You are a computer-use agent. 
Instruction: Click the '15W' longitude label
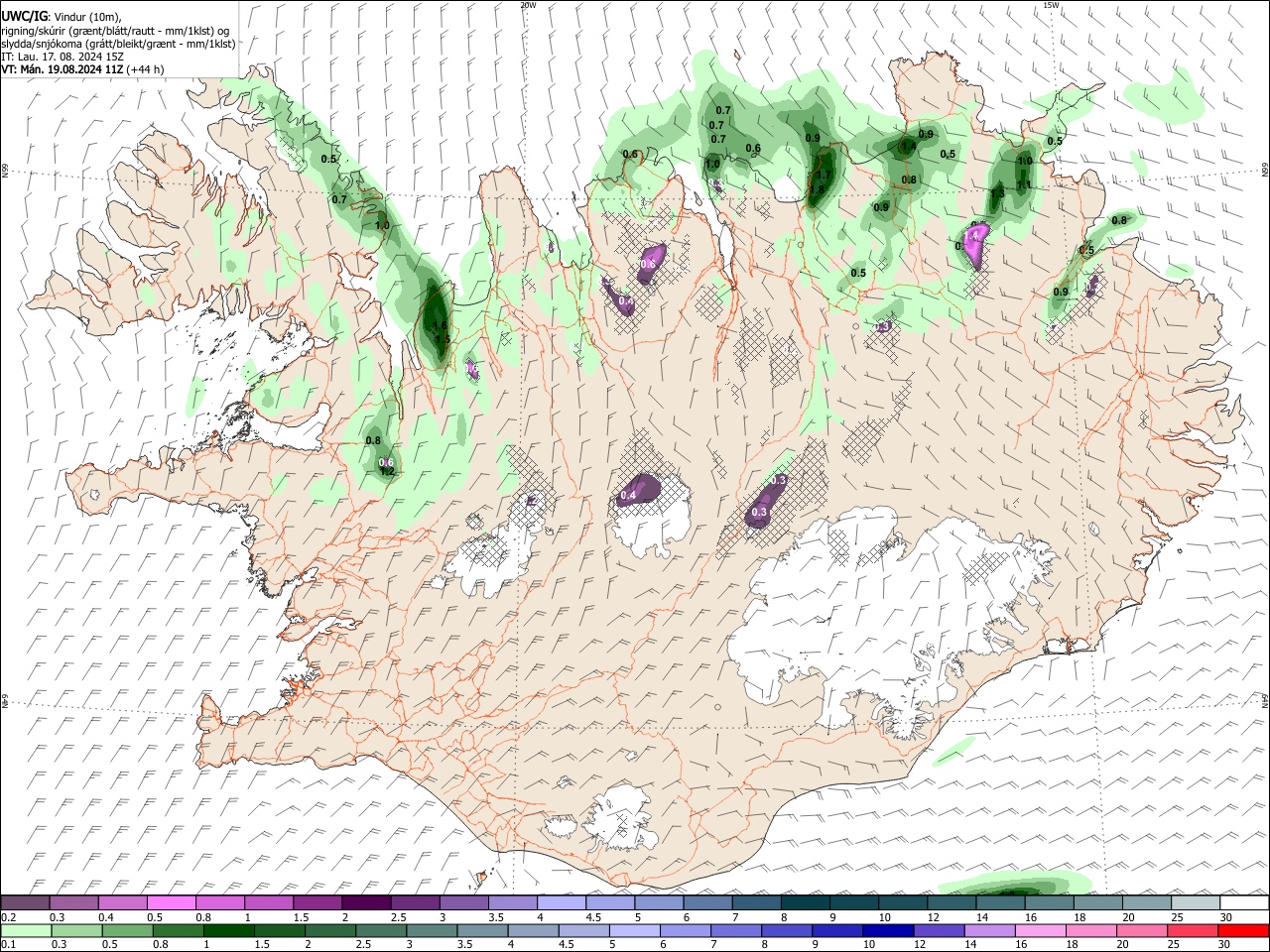point(1051,5)
